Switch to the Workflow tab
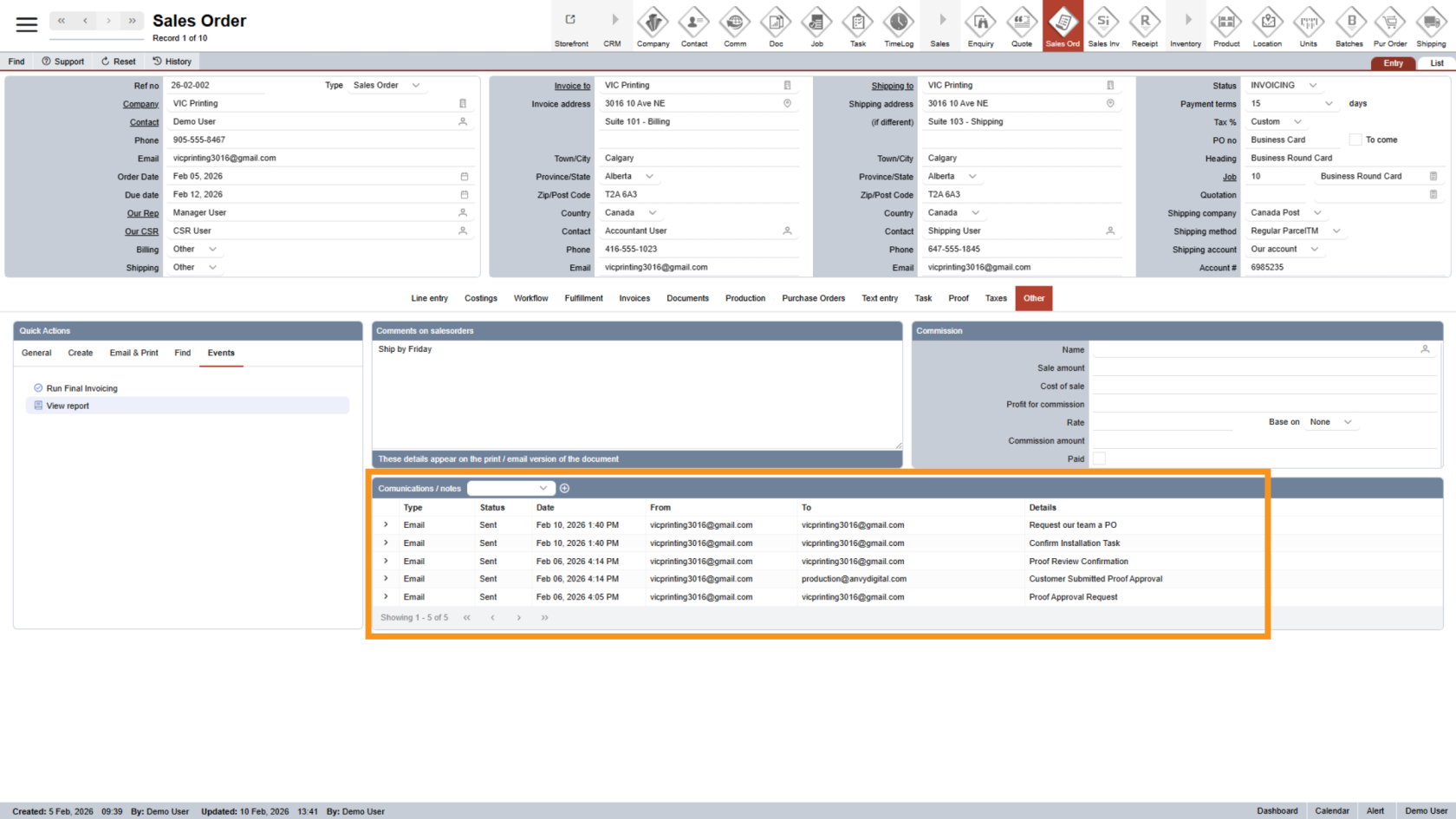The image size is (1456, 819). coord(530,298)
